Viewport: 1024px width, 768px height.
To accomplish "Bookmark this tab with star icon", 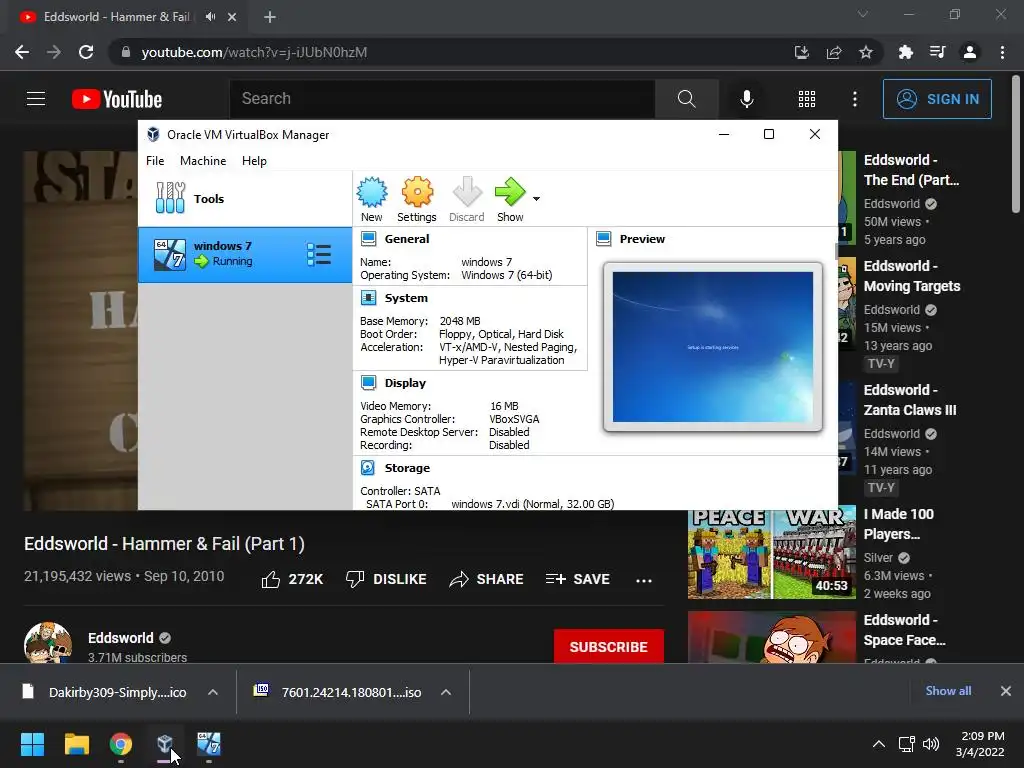I will tap(866, 52).
